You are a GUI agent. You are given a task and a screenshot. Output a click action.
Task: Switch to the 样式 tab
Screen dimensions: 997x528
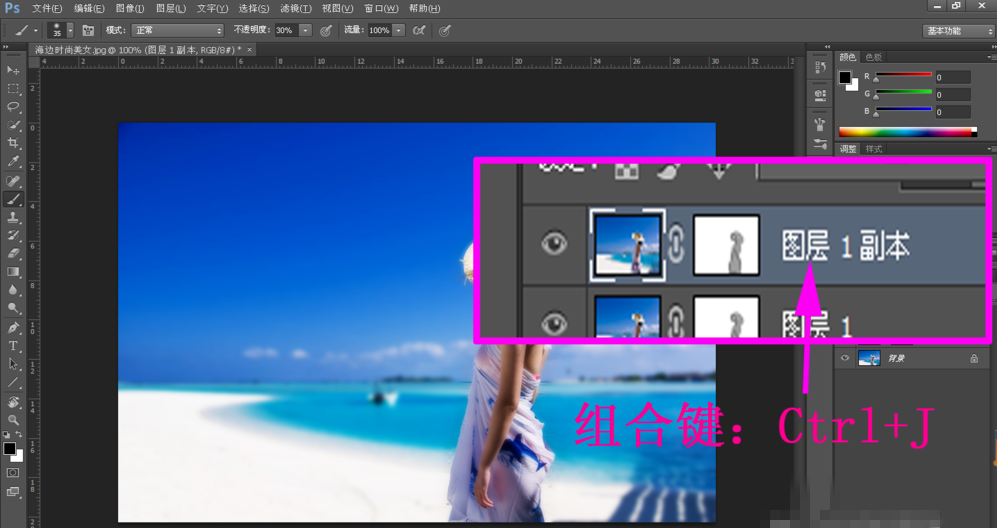(x=874, y=149)
